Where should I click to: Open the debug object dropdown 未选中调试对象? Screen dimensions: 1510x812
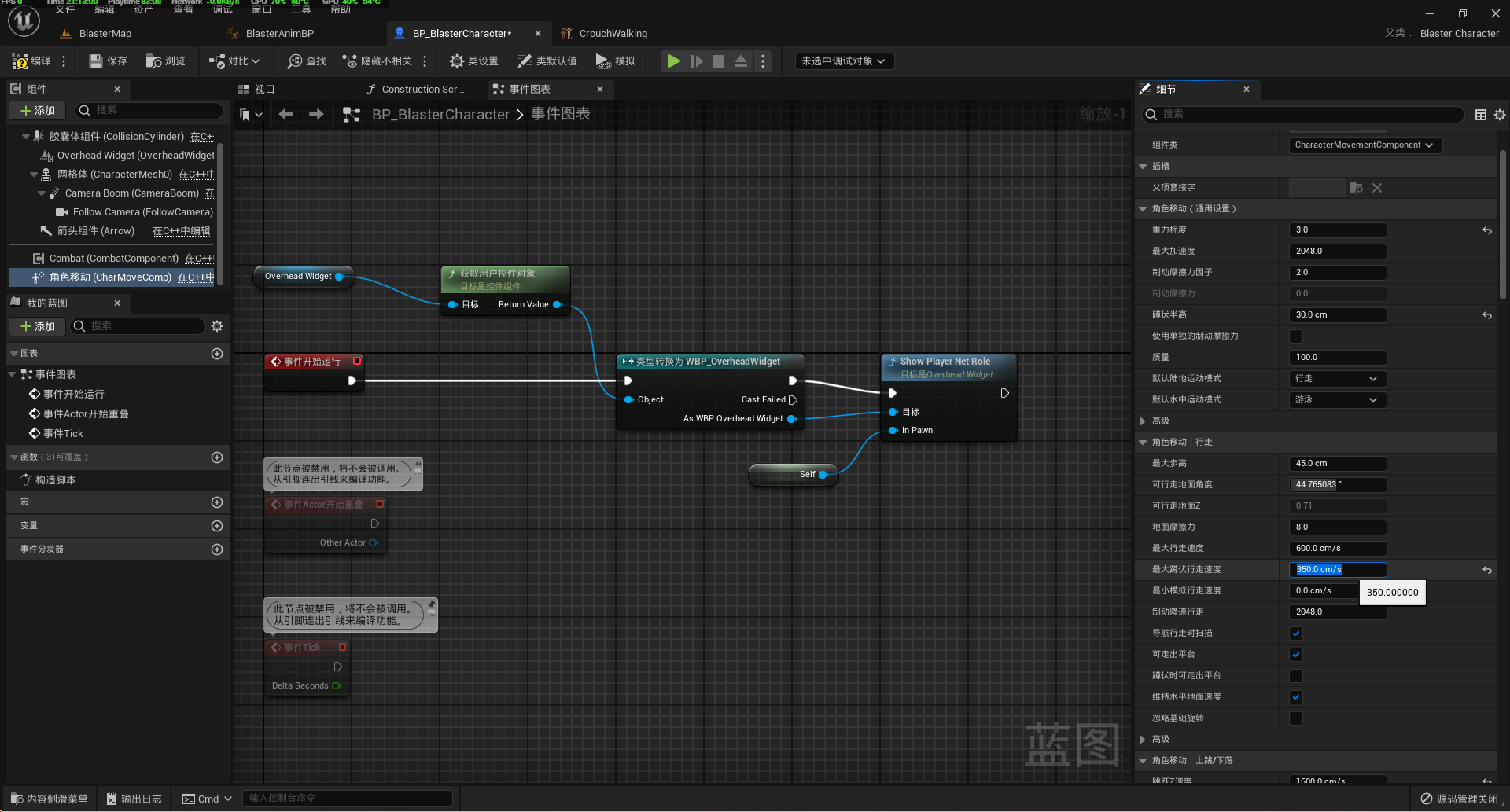pyautogui.click(x=844, y=61)
